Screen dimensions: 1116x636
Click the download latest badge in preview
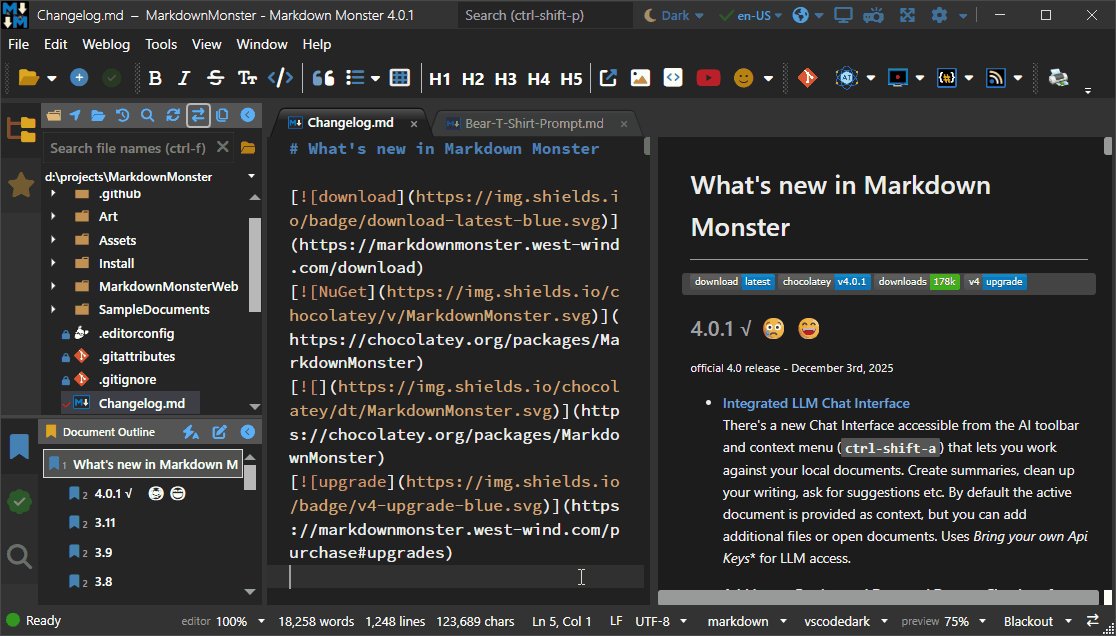tap(733, 282)
